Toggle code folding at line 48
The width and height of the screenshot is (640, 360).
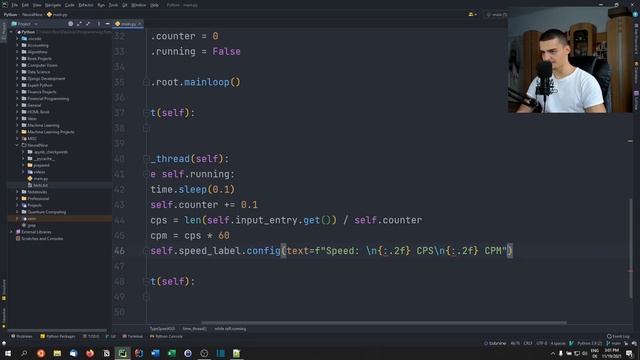(x=146, y=282)
